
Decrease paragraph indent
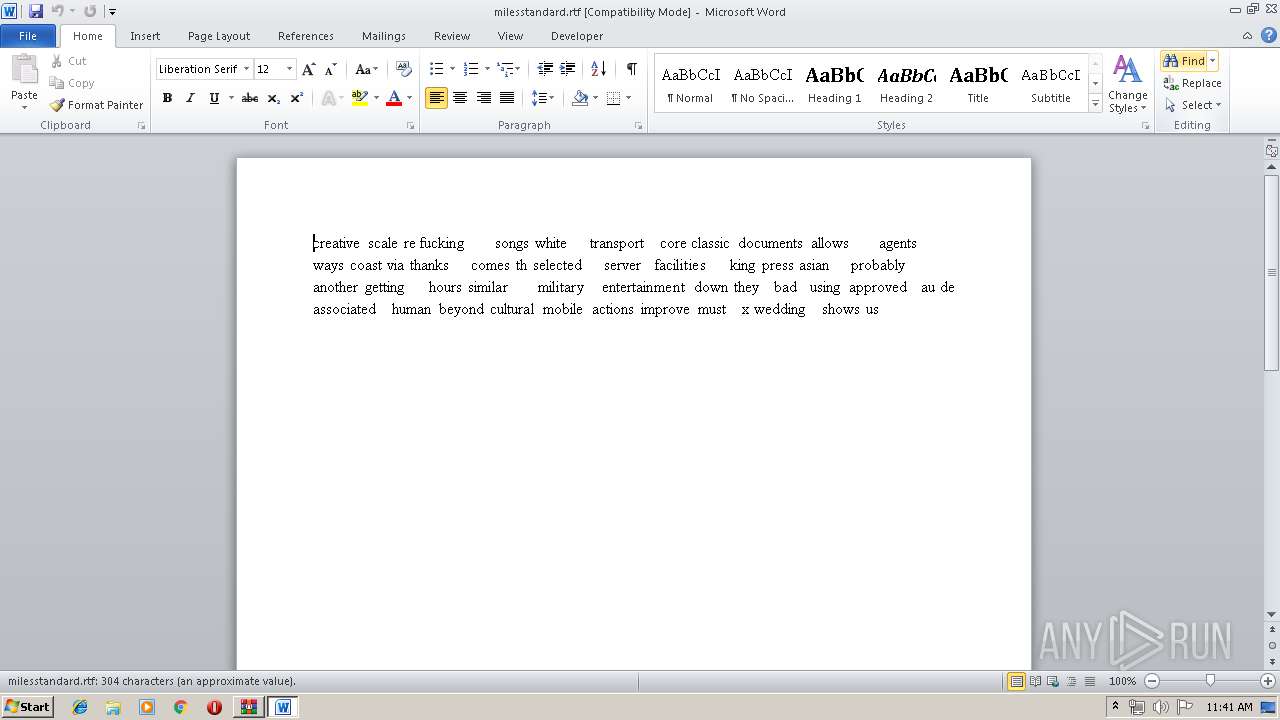pos(545,69)
